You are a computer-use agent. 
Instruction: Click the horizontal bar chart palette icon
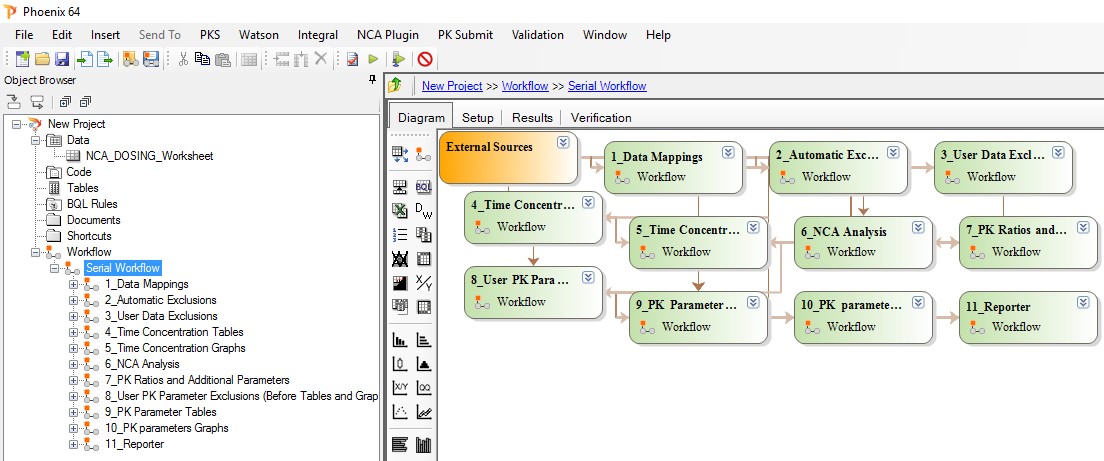[x=424, y=341]
